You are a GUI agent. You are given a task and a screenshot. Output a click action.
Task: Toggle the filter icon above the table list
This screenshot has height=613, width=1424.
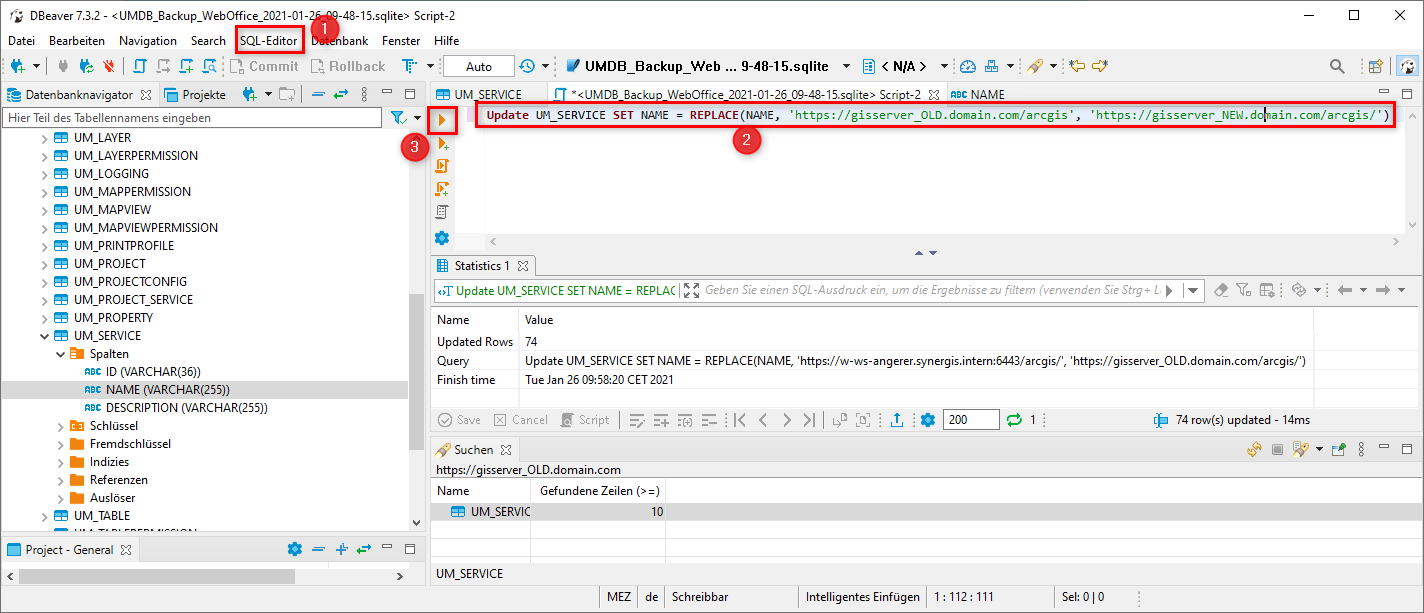pos(398,117)
